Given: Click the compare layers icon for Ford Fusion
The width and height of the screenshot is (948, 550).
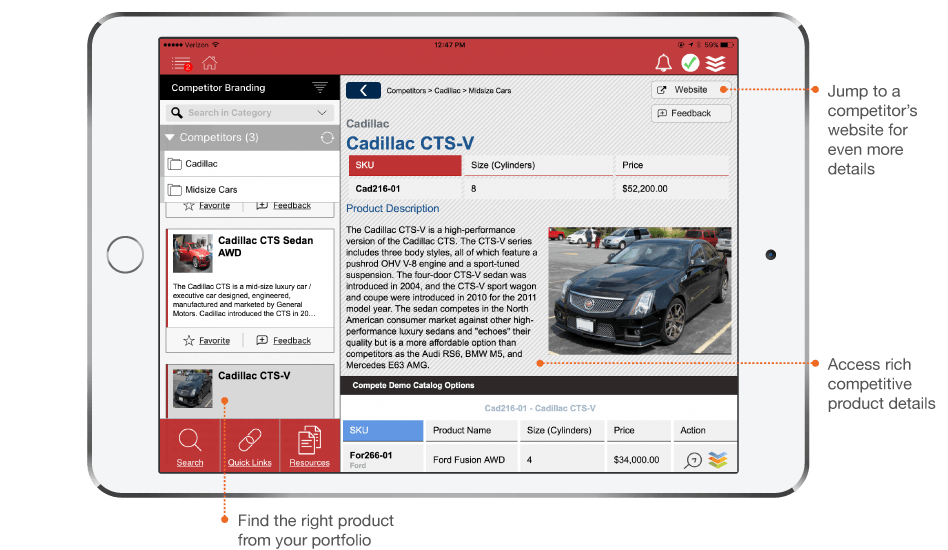Looking at the screenshot, I should 718,460.
